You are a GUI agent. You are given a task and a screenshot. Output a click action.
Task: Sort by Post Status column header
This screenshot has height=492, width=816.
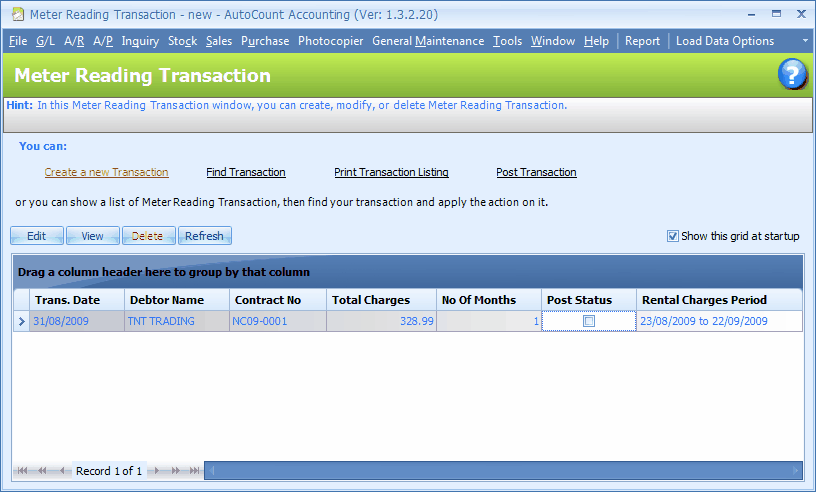[589, 300]
